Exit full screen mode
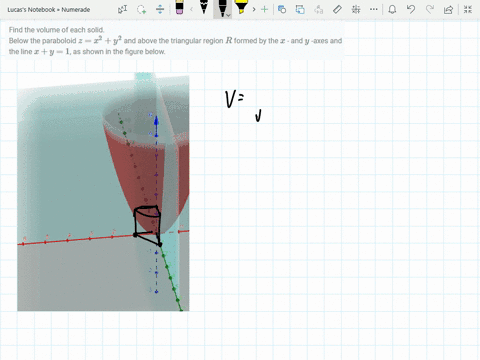480x360 pixels. pyautogui.click(x=468, y=9)
